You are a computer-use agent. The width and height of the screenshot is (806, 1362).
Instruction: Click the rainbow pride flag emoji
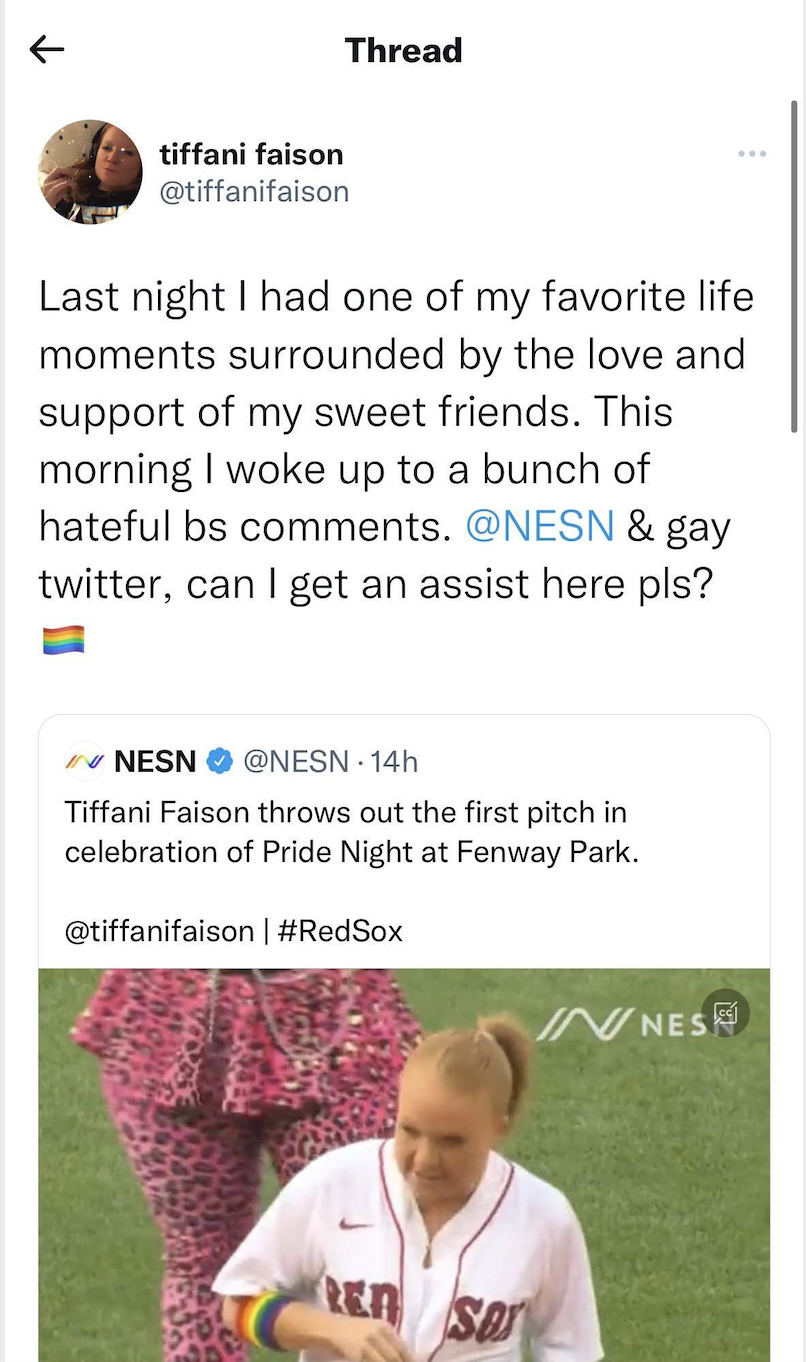pyautogui.click(x=63, y=639)
